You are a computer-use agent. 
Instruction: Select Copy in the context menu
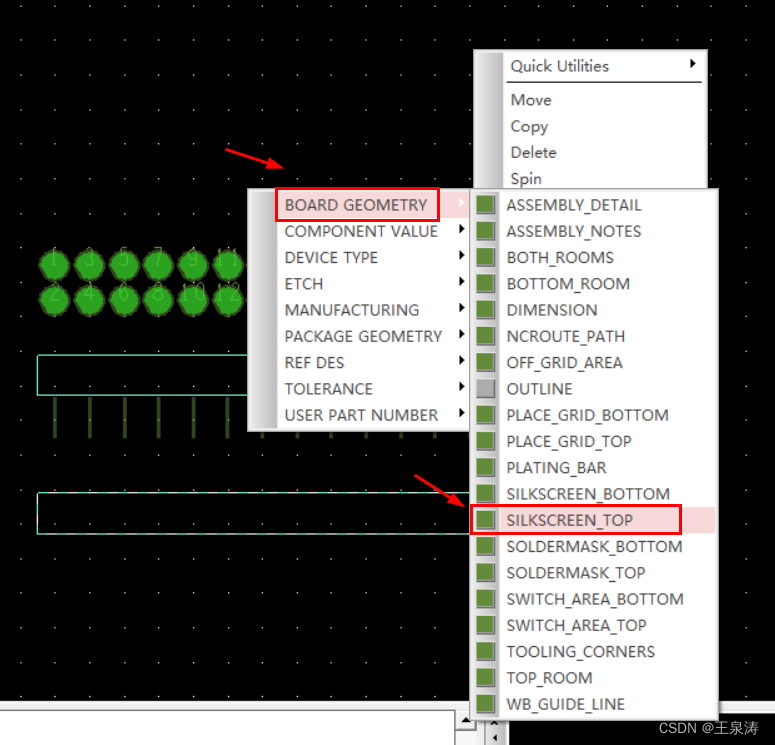529,126
